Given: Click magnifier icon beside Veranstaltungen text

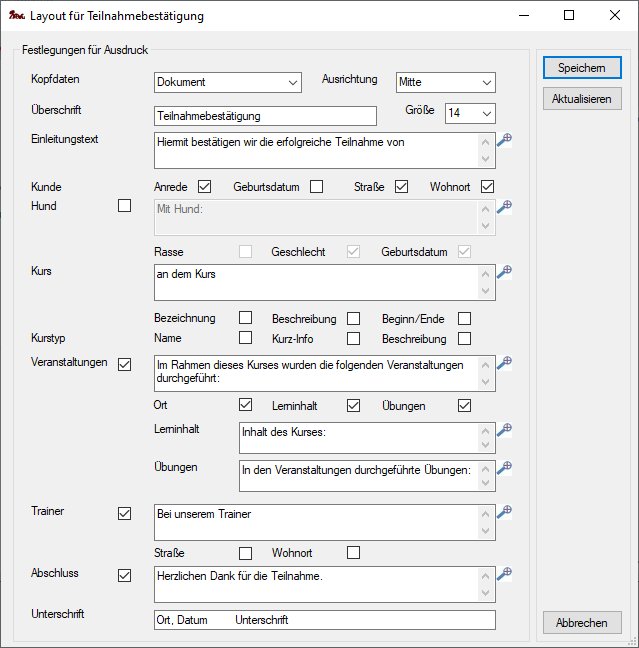Looking at the screenshot, I should (x=505, y=362).
